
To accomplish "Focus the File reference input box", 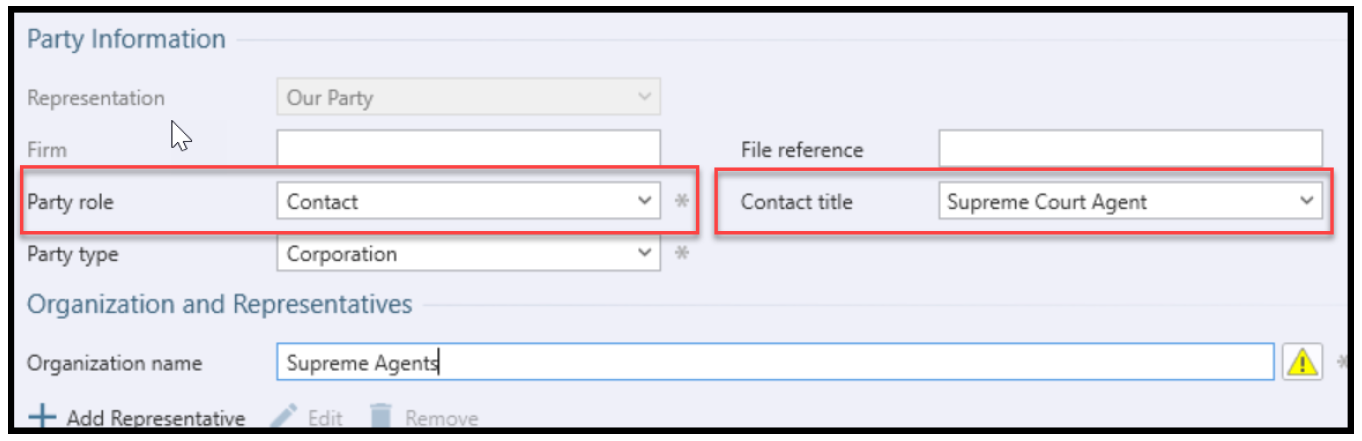I will [1130, 150].
